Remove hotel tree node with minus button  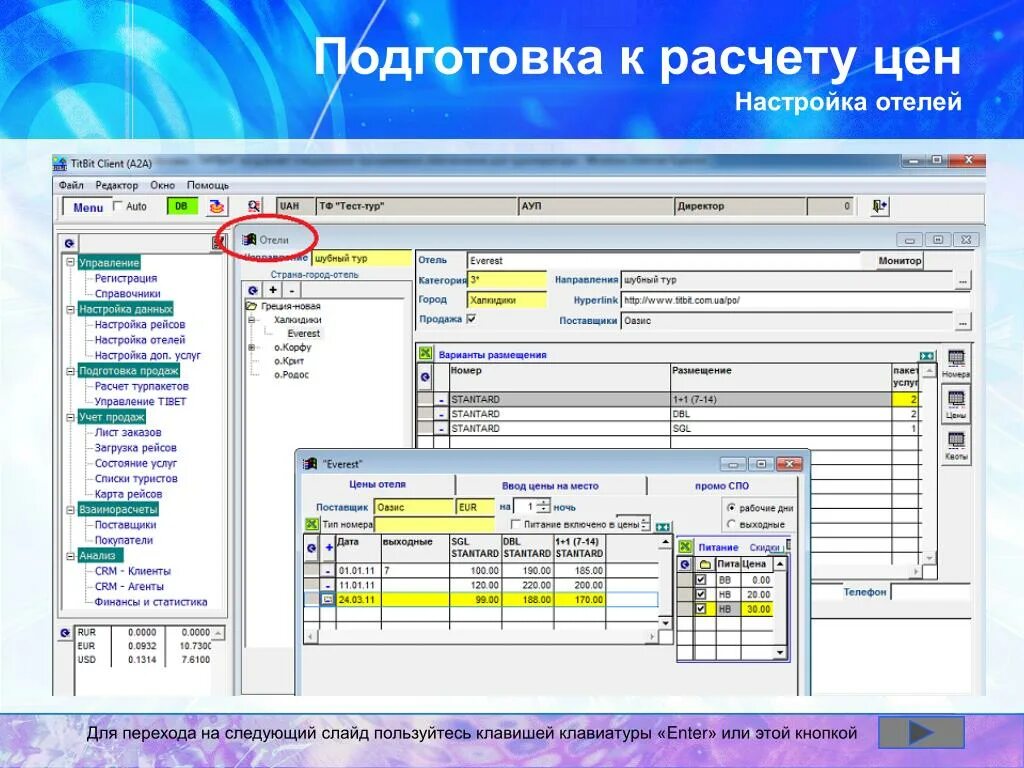tap(292, 291)
